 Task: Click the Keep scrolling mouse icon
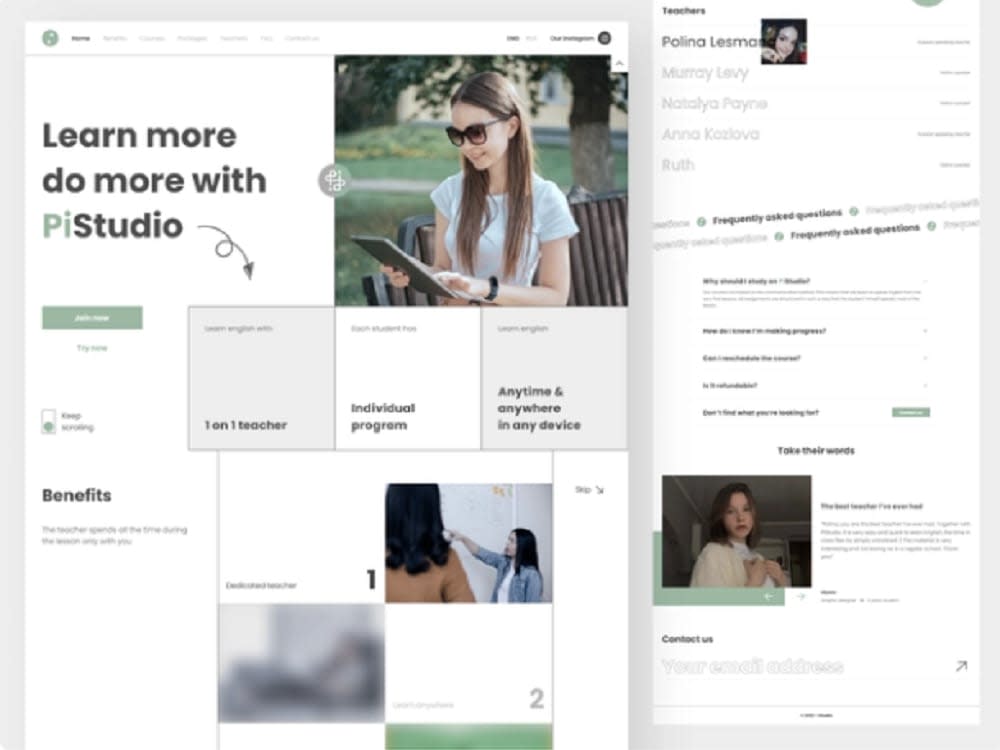pyautogui.click(x=48, y=422)
